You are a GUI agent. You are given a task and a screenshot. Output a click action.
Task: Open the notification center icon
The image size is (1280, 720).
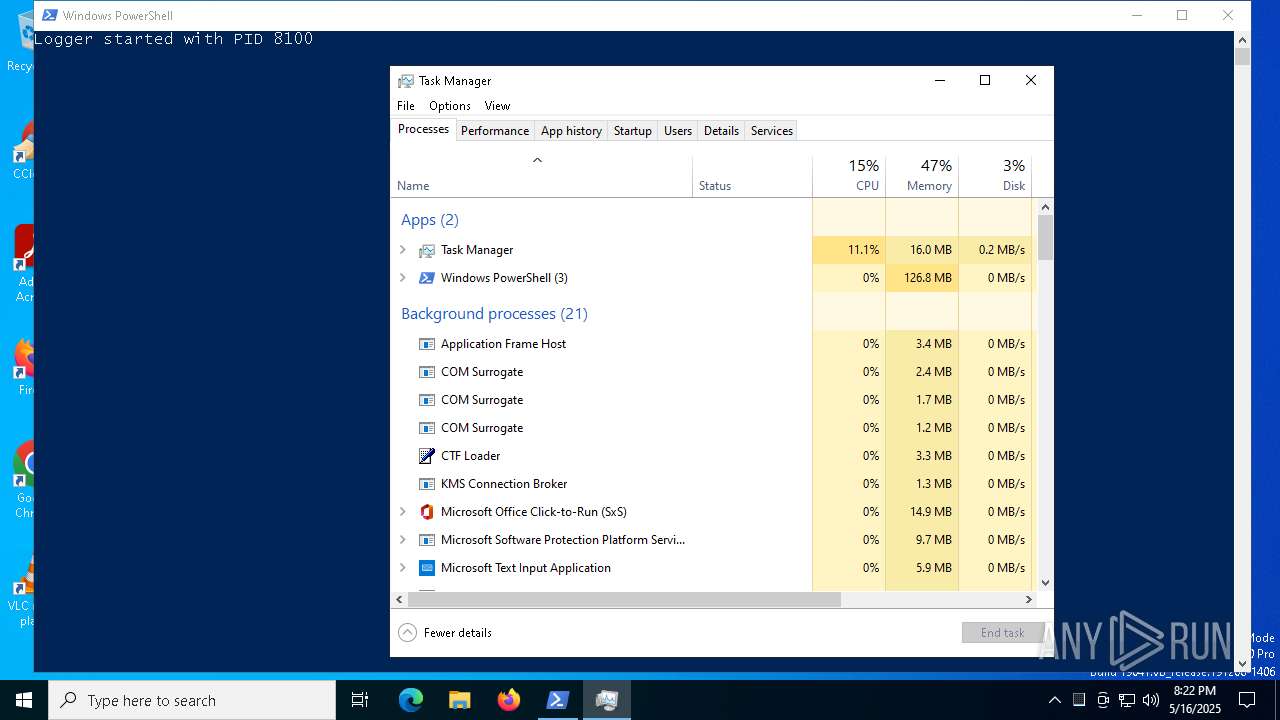pos(1247,700)
